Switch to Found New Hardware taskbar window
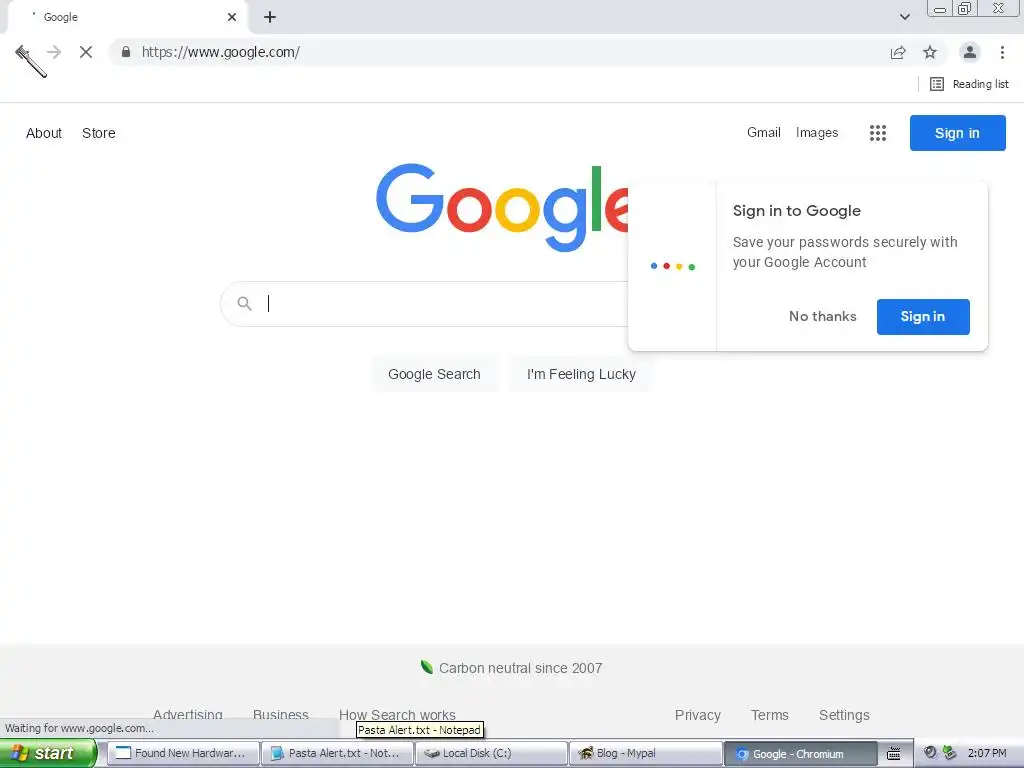The image size is (1024, 768). [x=184, y=754]
